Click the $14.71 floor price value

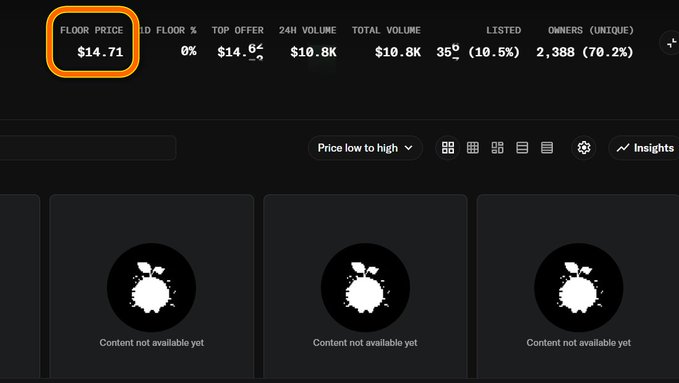100,52
